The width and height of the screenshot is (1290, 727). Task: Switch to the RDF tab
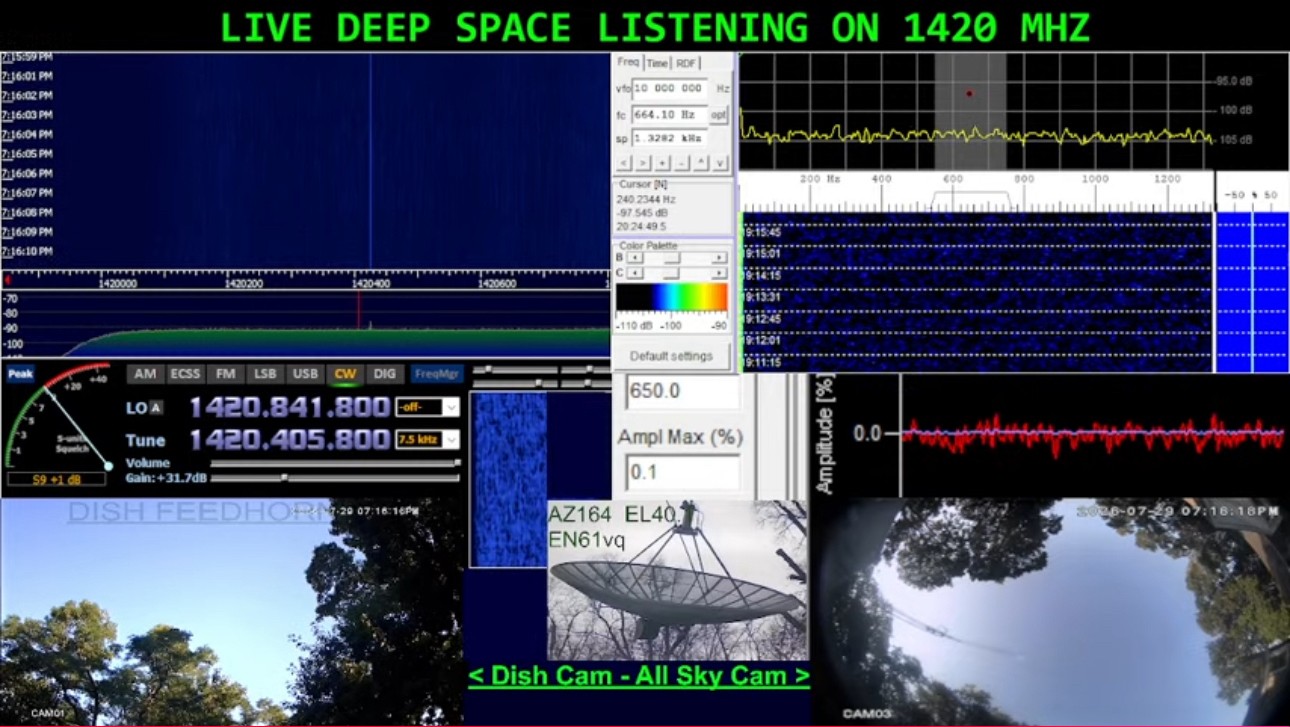click(x=686, y=63)
